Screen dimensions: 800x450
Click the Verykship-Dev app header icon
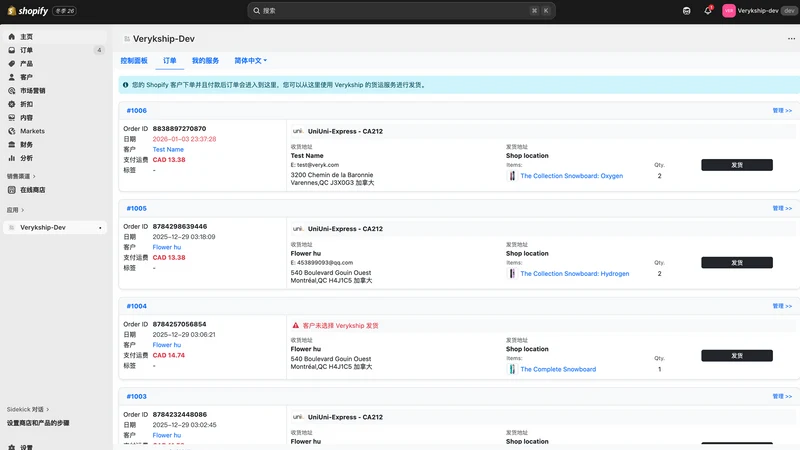[127, 39]
